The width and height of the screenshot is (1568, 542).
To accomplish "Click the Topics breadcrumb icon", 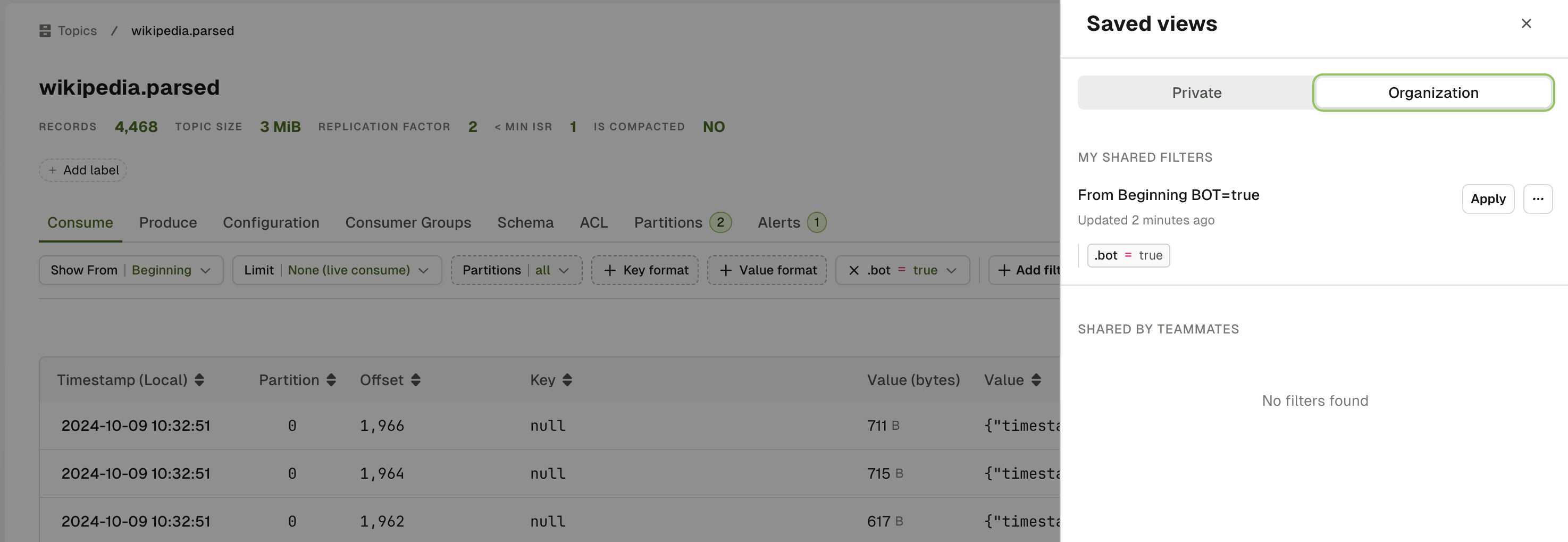I will pos(45,30).
